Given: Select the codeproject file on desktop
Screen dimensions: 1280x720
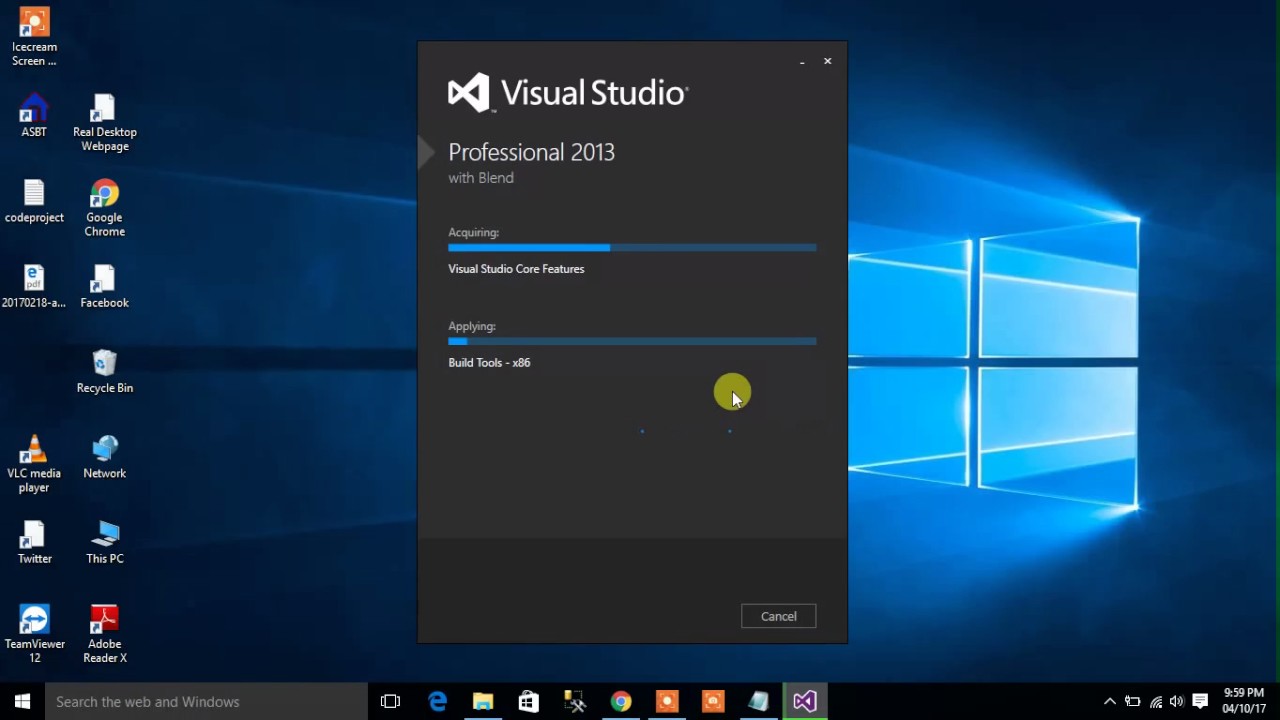Looking at the screenshot, I should tap(34, 201).
